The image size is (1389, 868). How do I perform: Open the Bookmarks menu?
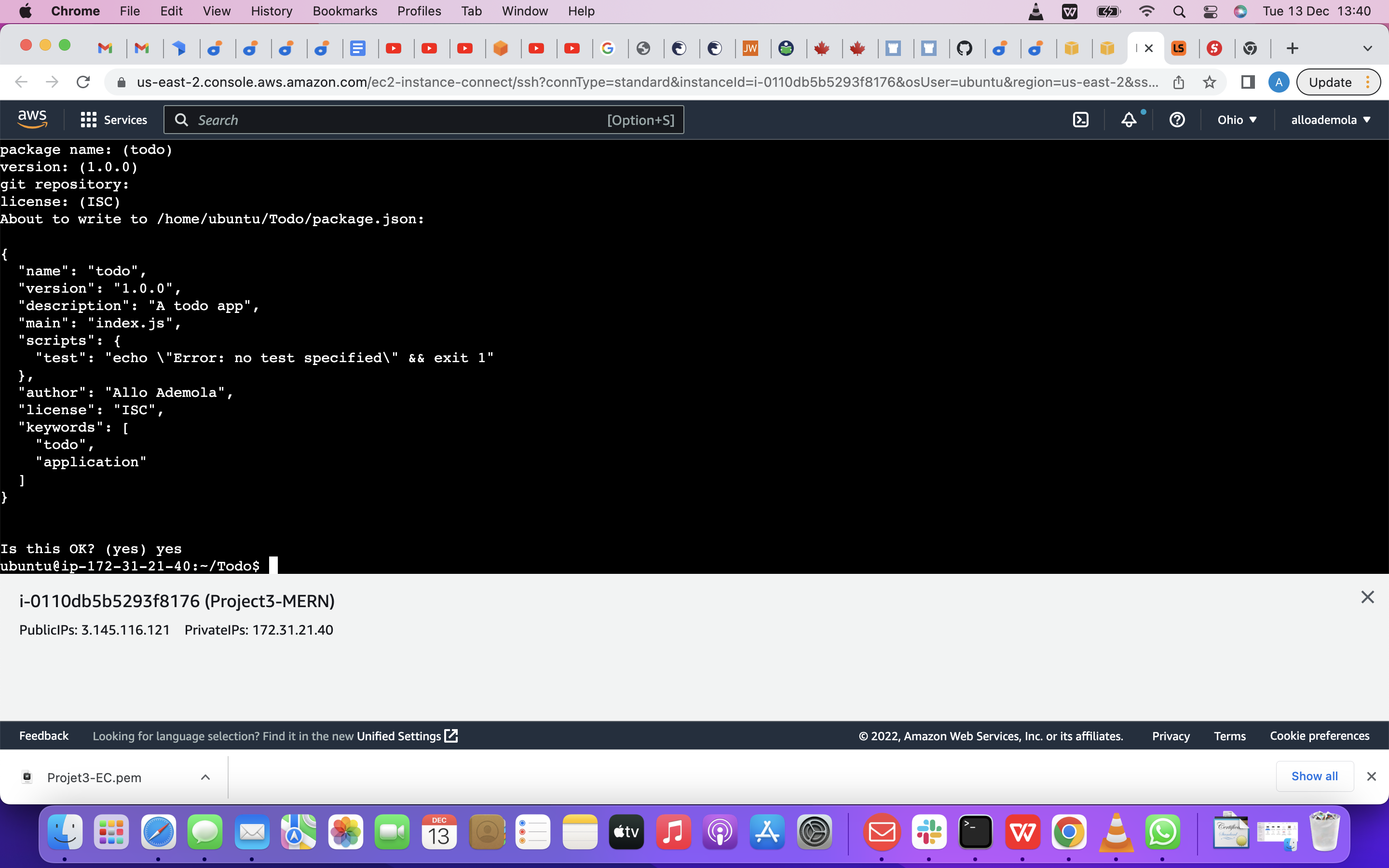[345, 11]
